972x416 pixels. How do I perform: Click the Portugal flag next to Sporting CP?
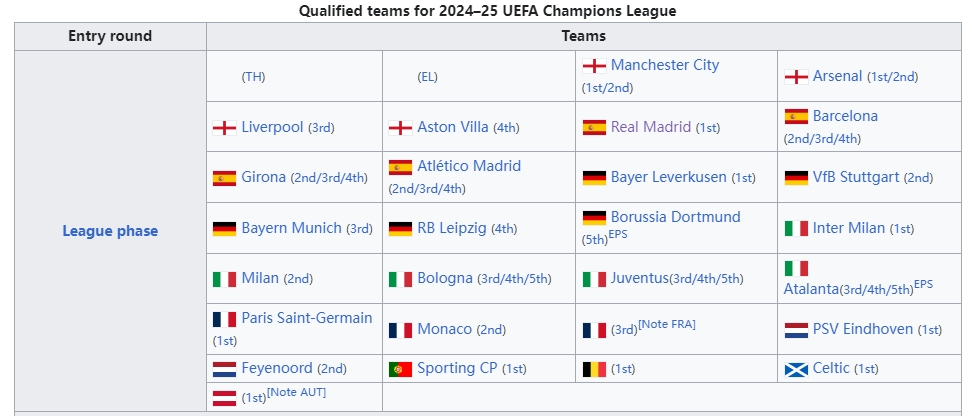point(400,370)
